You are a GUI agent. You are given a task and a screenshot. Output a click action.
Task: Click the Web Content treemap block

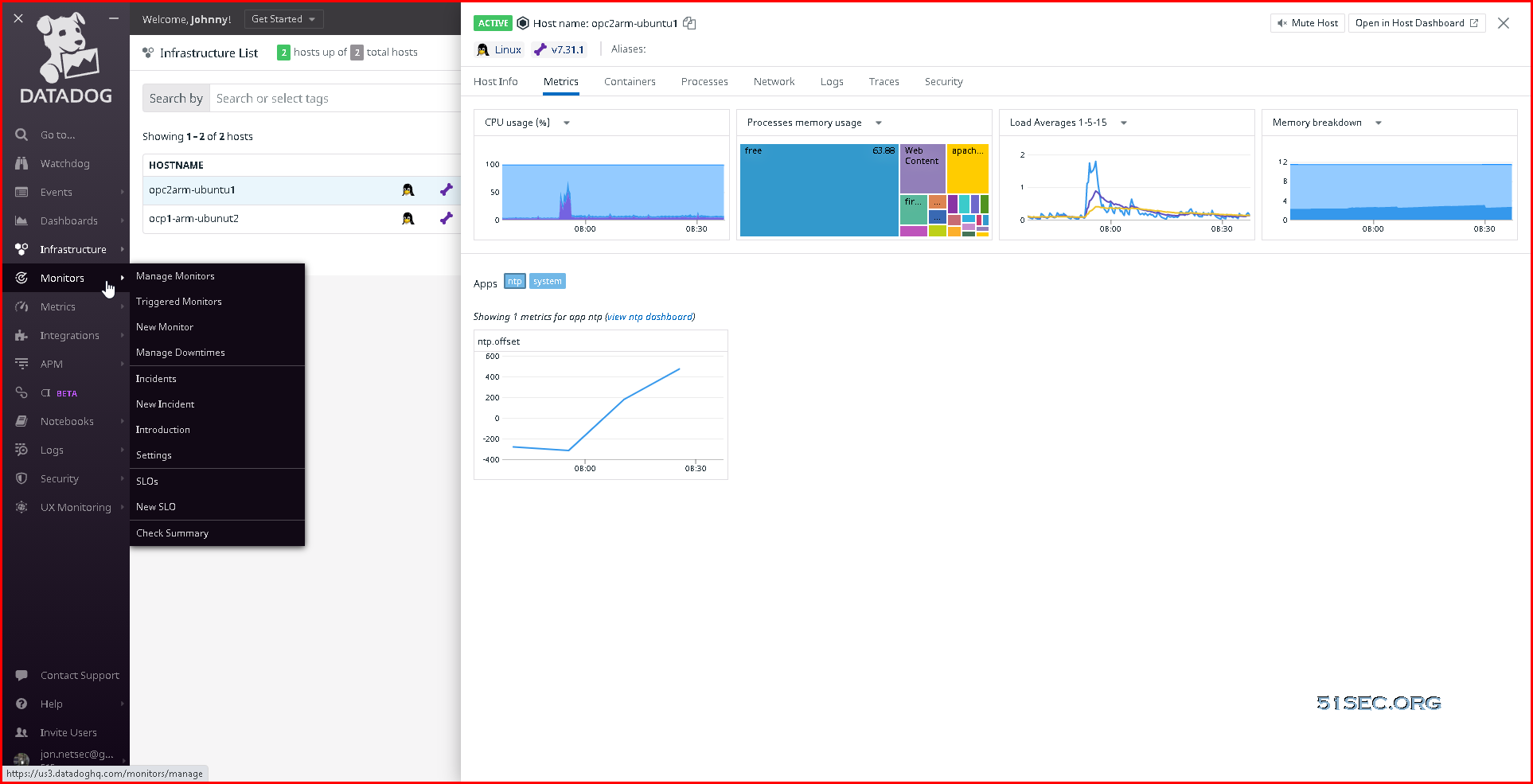pyautogui.click(x=923, y=168)
